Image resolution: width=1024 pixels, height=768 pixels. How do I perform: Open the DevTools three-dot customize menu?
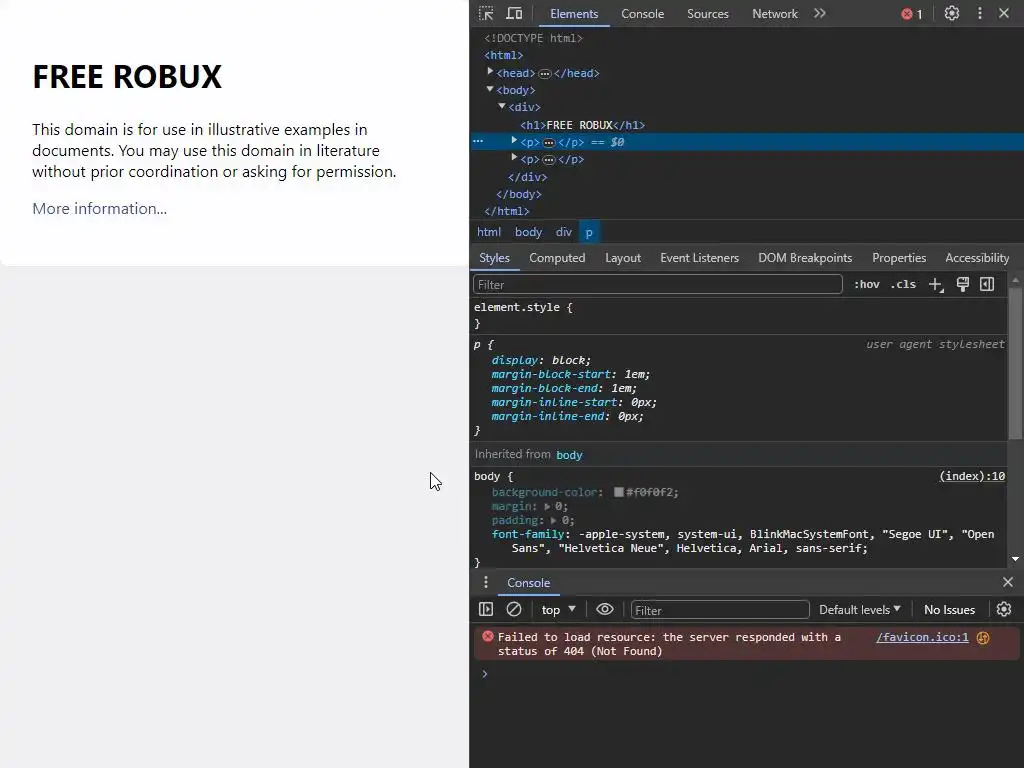point(980,13)
